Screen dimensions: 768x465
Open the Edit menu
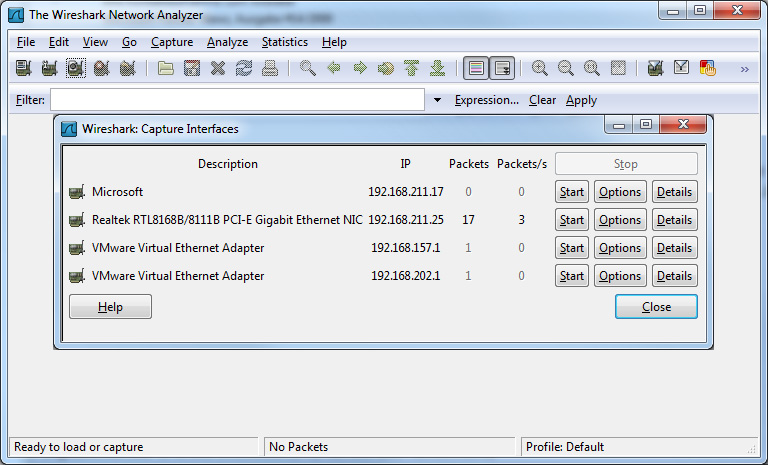pos(59,42)
